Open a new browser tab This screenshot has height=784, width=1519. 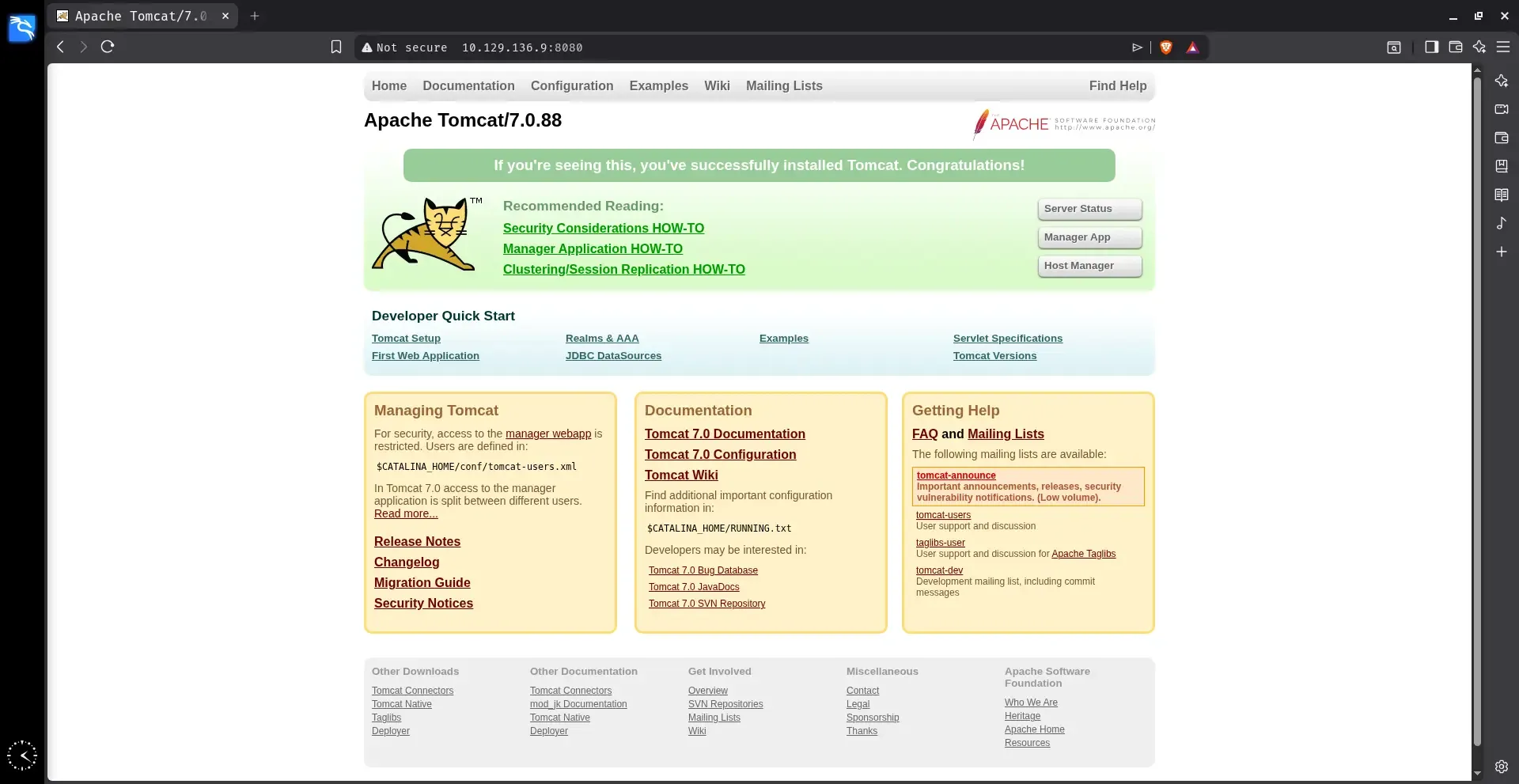pos(255,16)
